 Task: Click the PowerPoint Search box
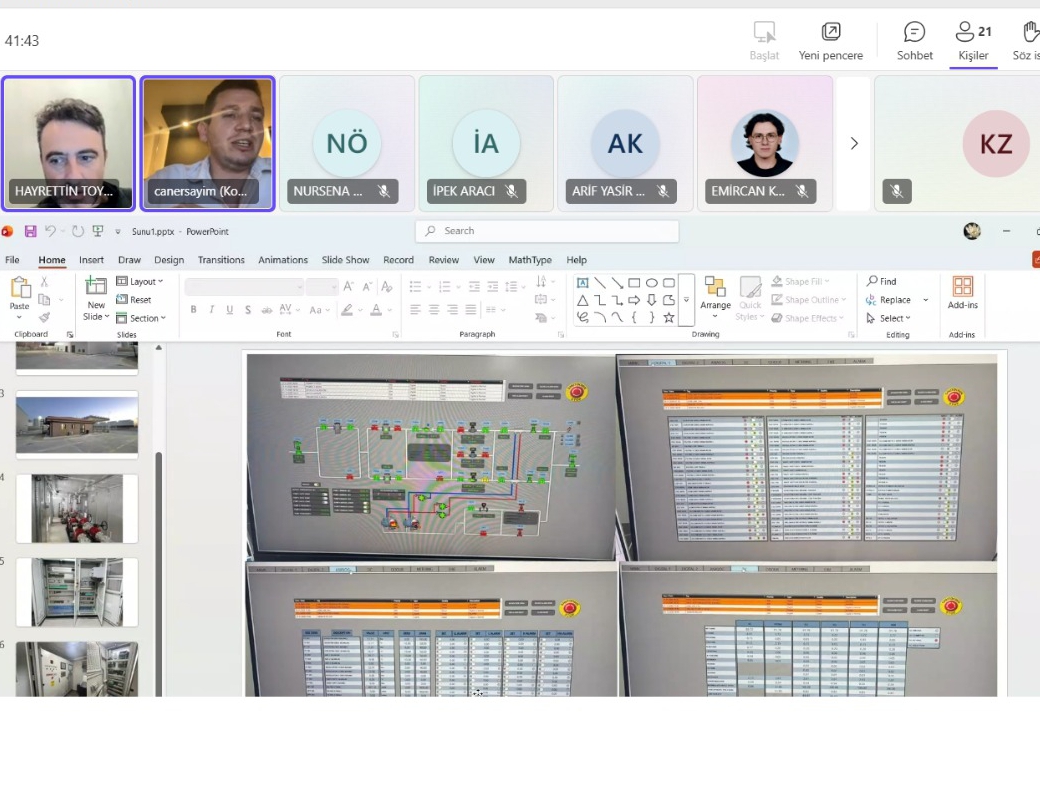coord(547,231)
